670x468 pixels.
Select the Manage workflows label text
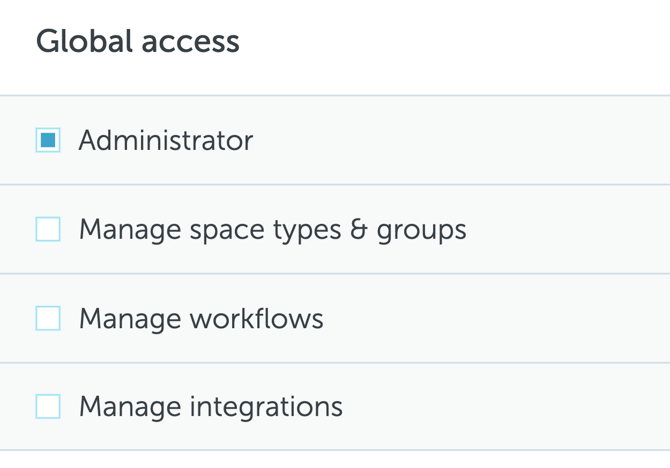tap(201, 318)
